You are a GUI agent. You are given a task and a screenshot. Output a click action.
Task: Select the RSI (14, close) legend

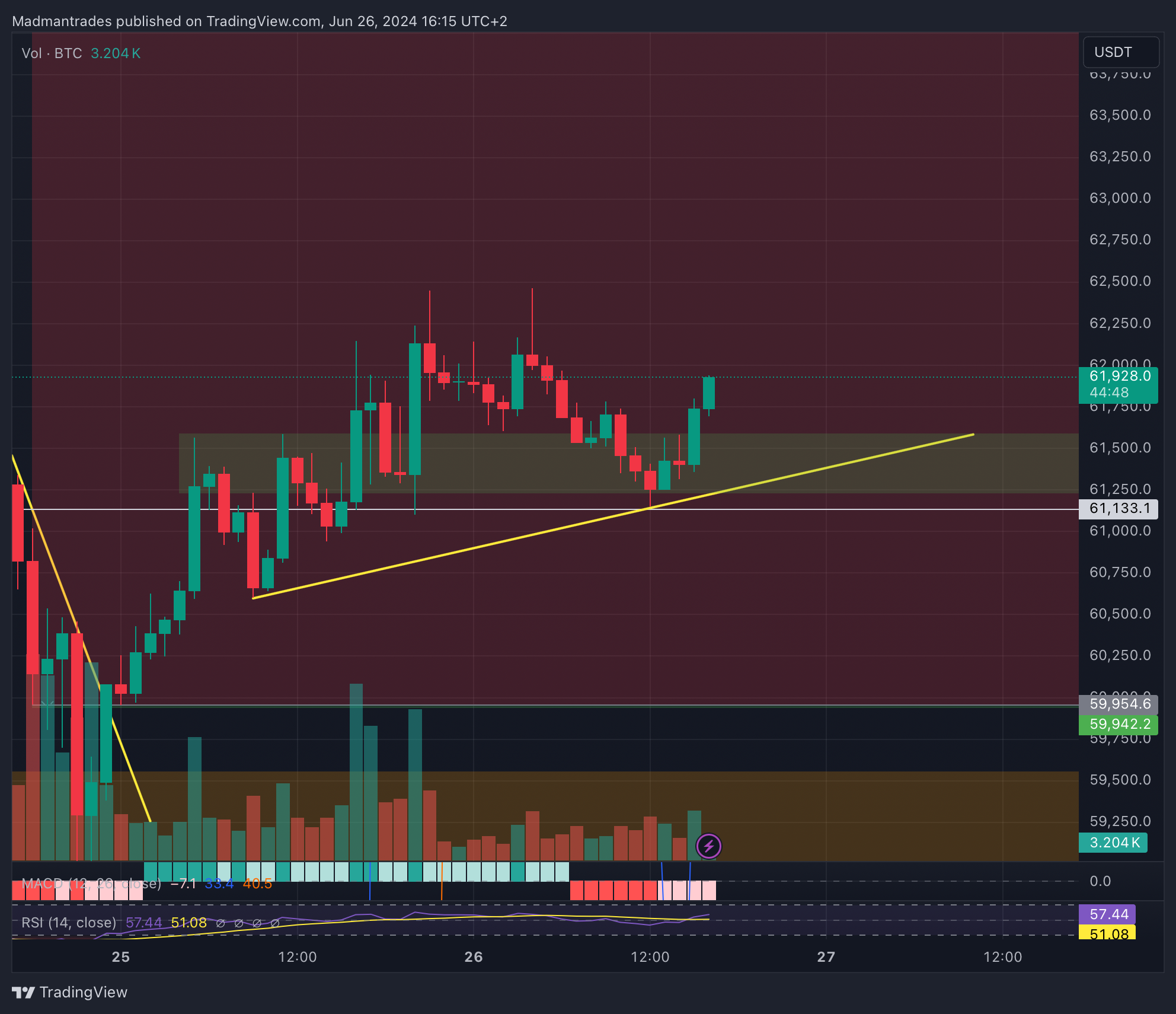69,923
